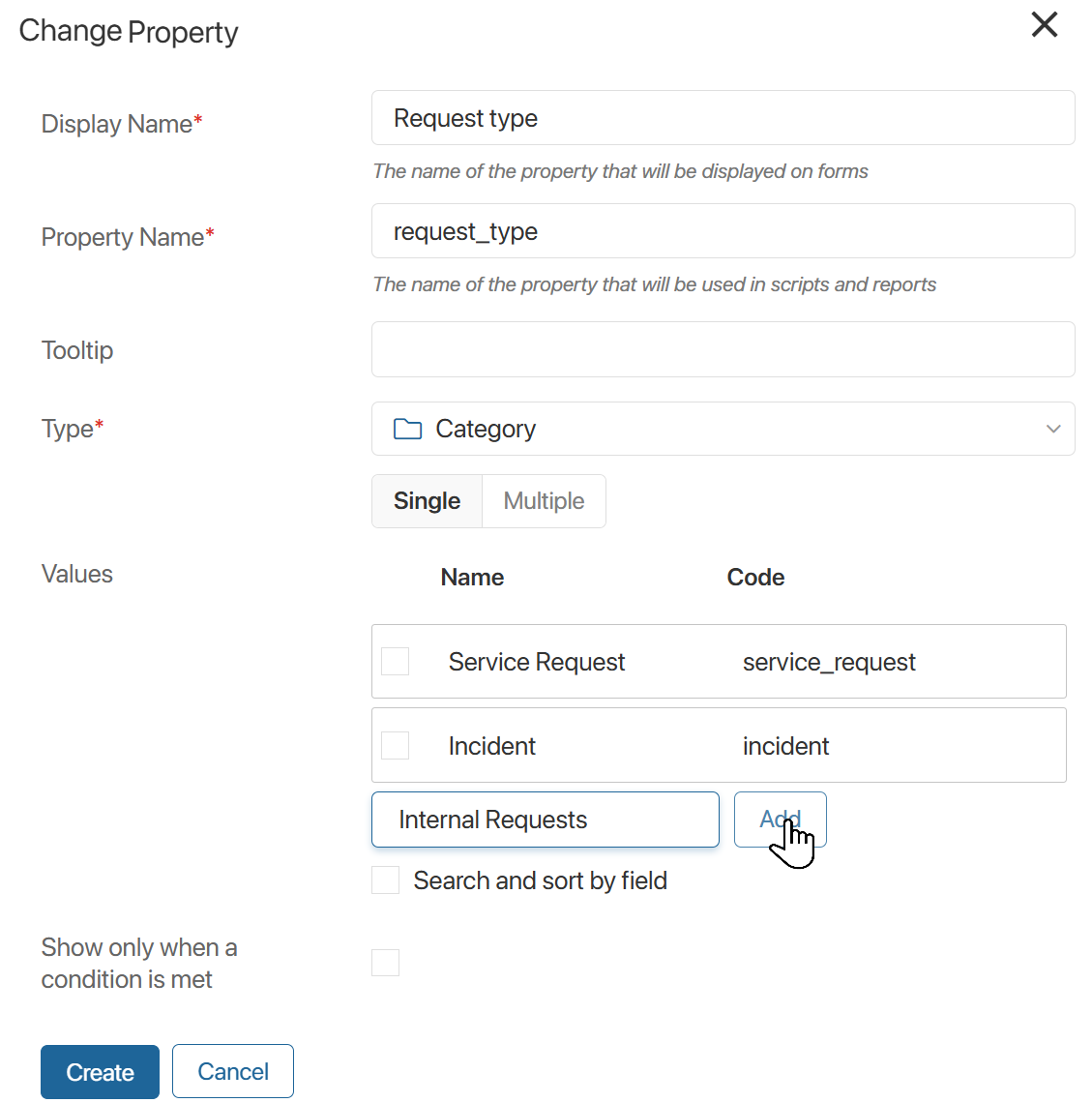Check the Incident row checkbox

[x=396, y=745]
